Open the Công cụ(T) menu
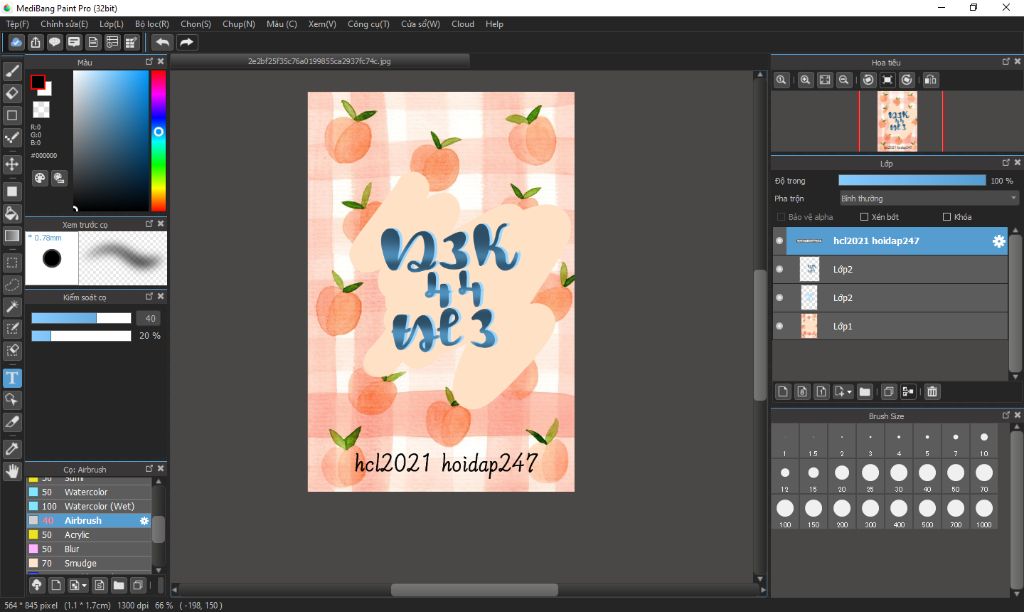 pyautogui.click(x=368, y=24)
